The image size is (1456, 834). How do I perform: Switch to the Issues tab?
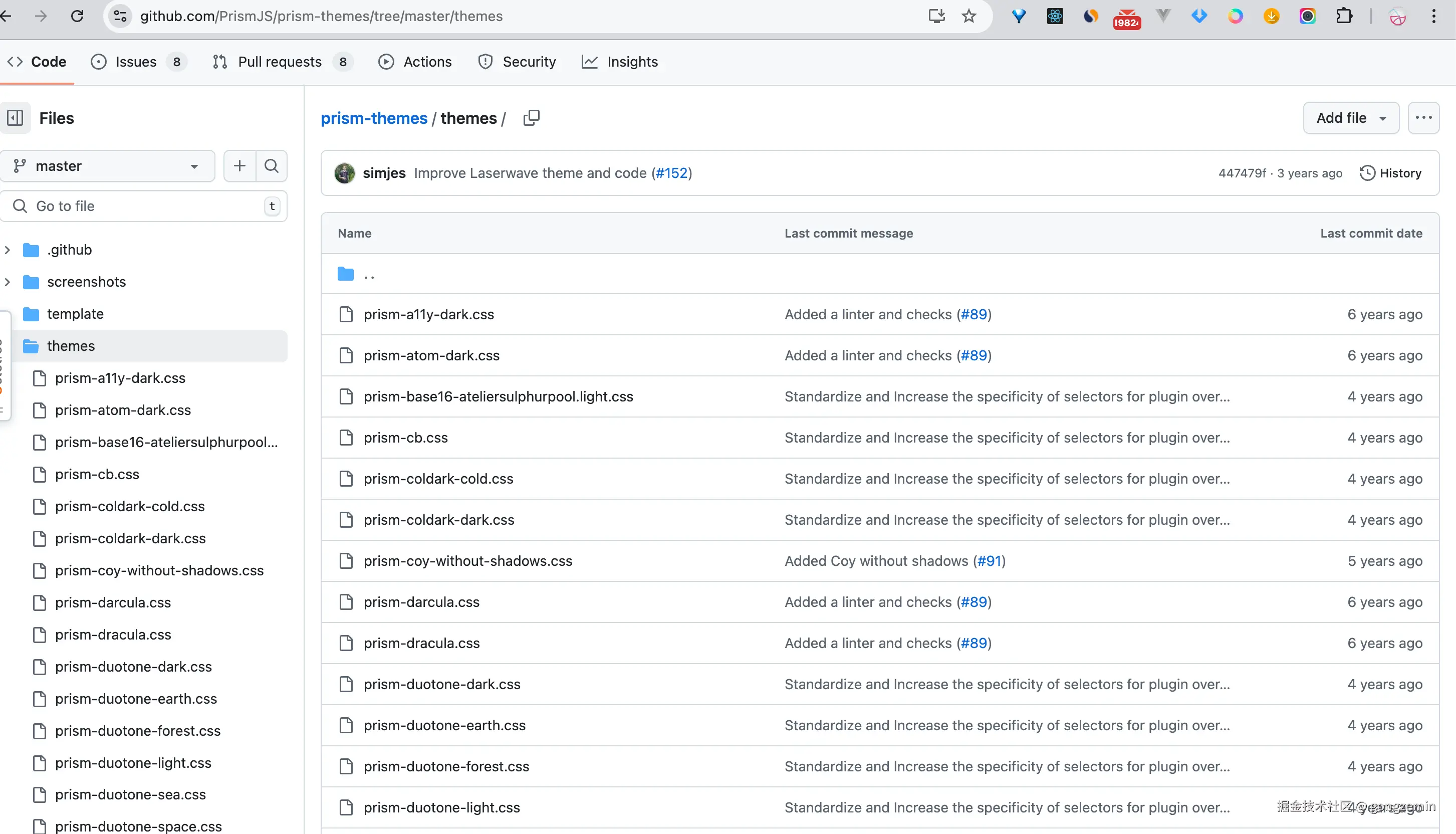(x=136, y=62)
